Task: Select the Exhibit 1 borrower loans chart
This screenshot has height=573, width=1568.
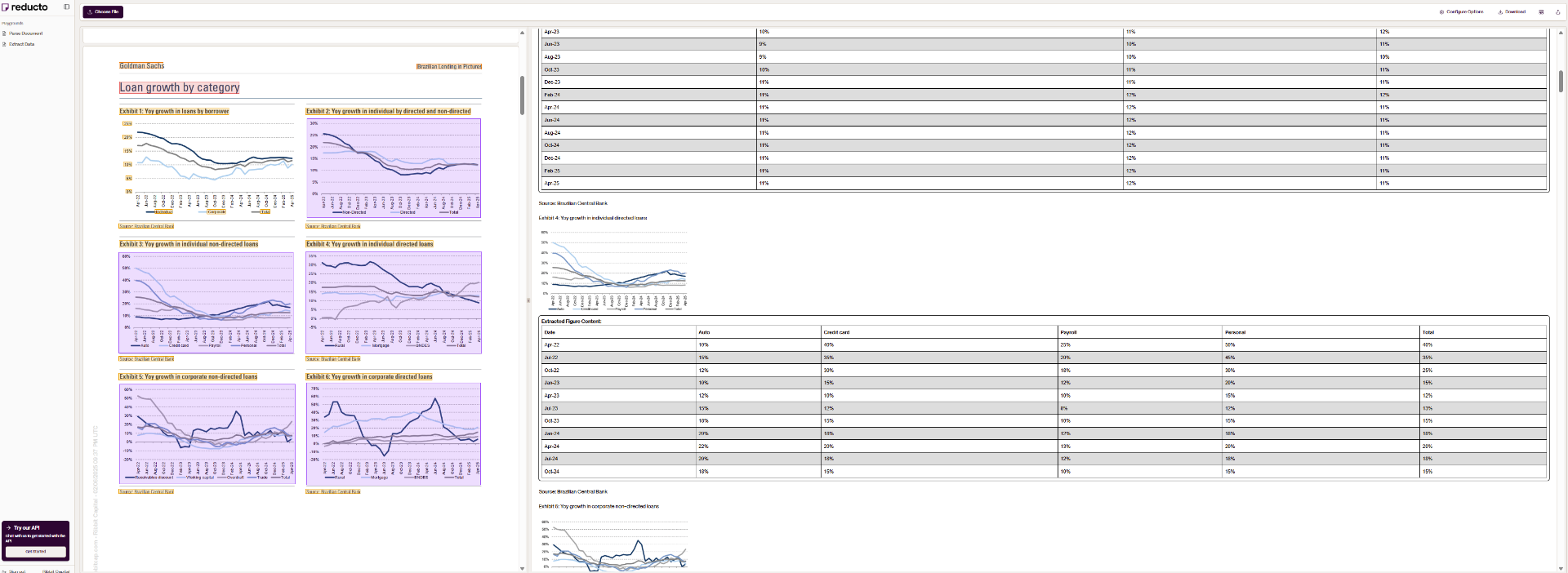Action: pyautogui.click(x=207, y=168)
